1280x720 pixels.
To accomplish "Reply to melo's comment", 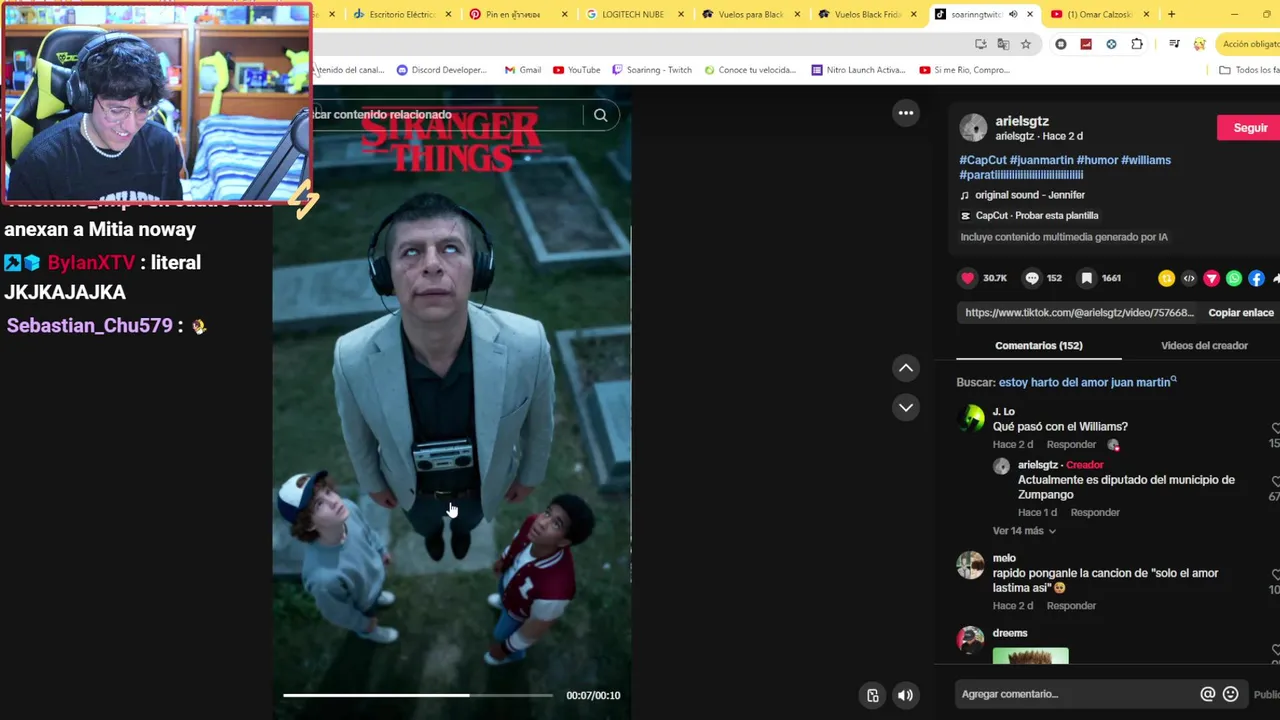I will click(x=1071, y=606).
